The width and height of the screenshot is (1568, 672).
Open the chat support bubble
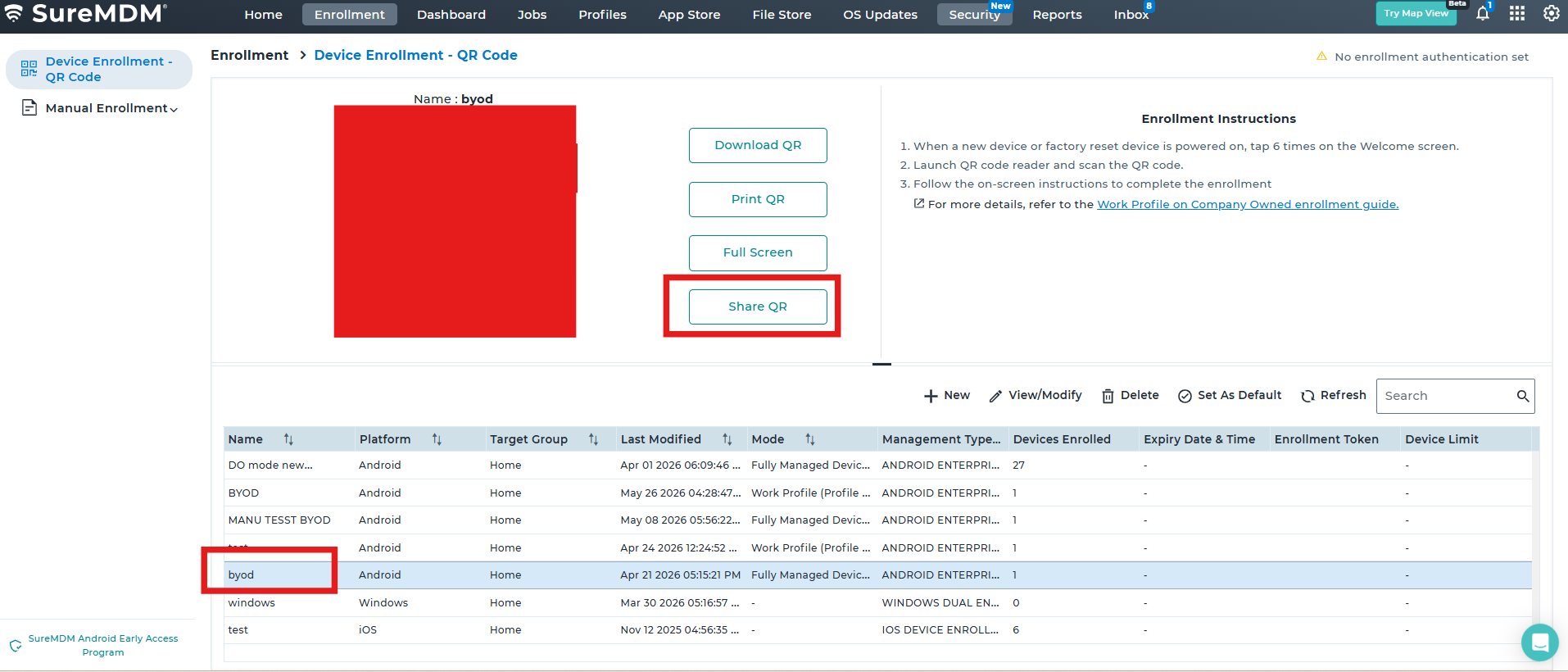pos(1540,642)
